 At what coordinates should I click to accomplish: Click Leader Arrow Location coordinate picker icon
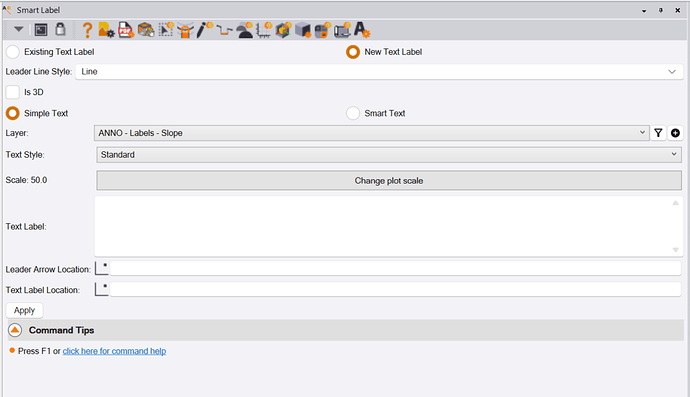point(102,268)
